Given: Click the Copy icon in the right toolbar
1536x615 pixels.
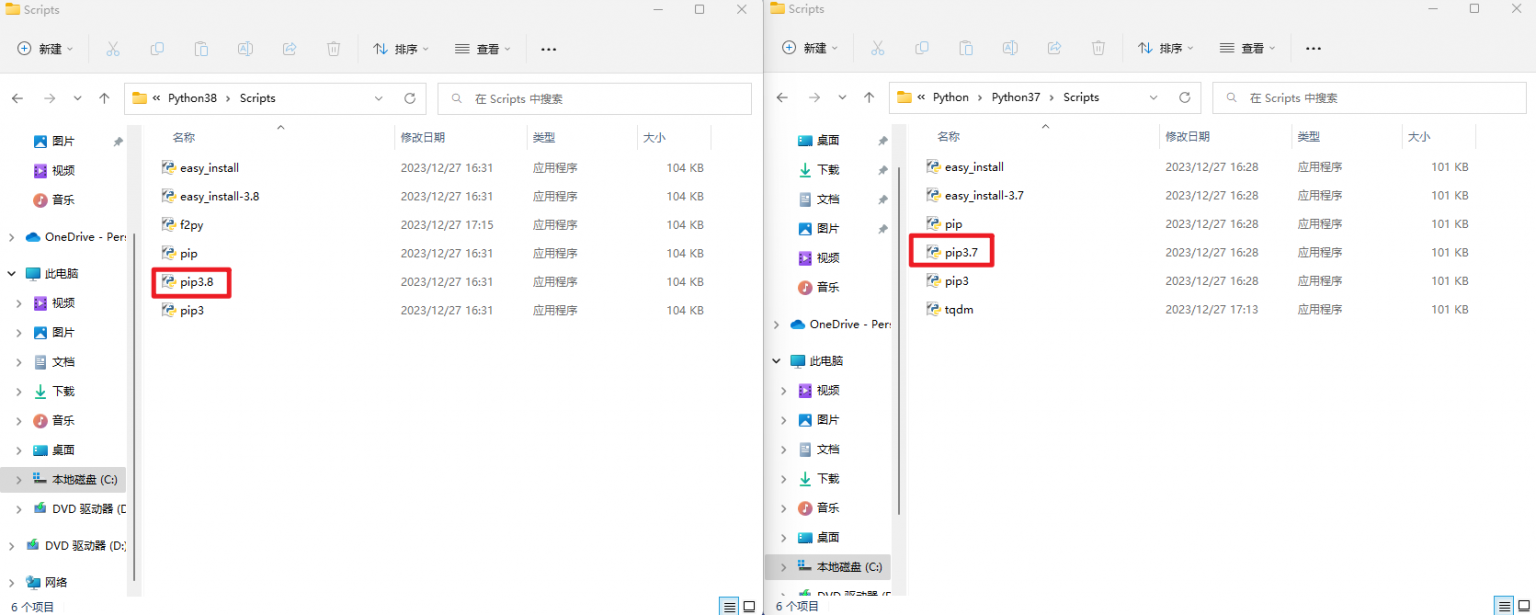Looking at the screenshot, I should click(921, 48).
